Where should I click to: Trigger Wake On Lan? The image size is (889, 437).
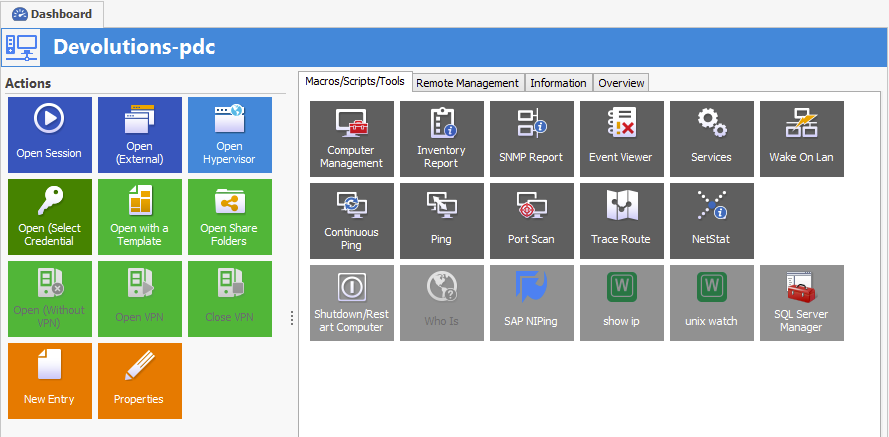click(801, 138)
